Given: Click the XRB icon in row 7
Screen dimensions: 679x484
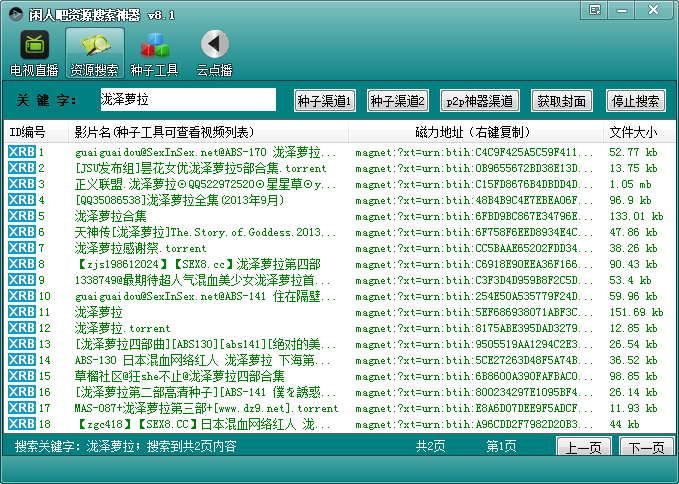Looking at the screenshot, I should point(22,248).
